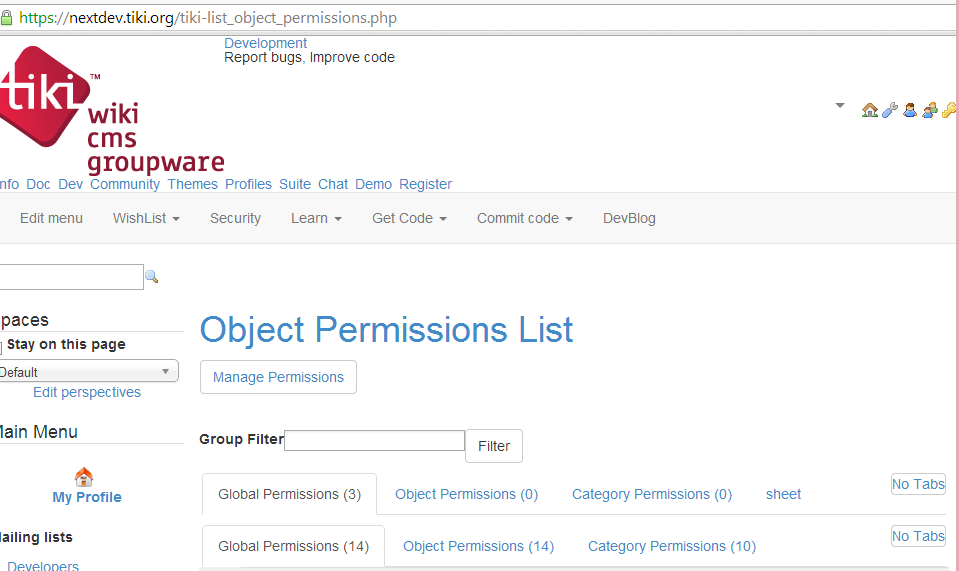Open the Edit perspectives link
The width and height of the screenshot is (959, 571).
tap(87, 392)
